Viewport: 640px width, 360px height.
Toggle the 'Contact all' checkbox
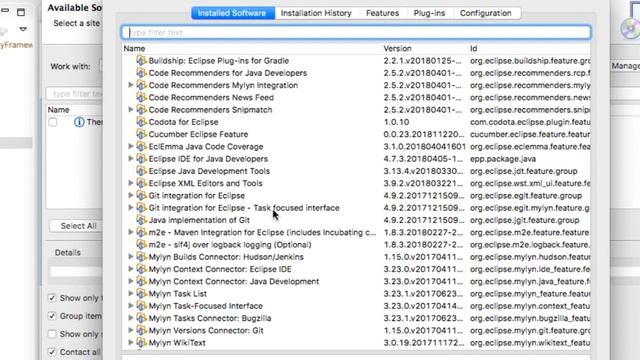click(52, 352)
